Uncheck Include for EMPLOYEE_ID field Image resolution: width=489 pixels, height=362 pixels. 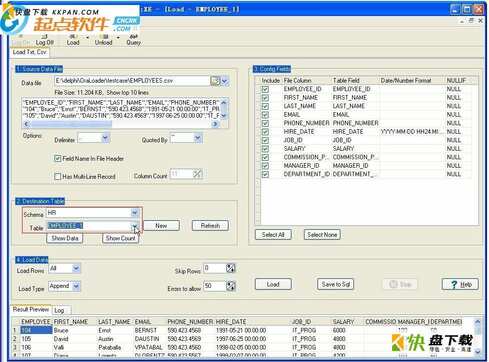(x=265, y=89)
